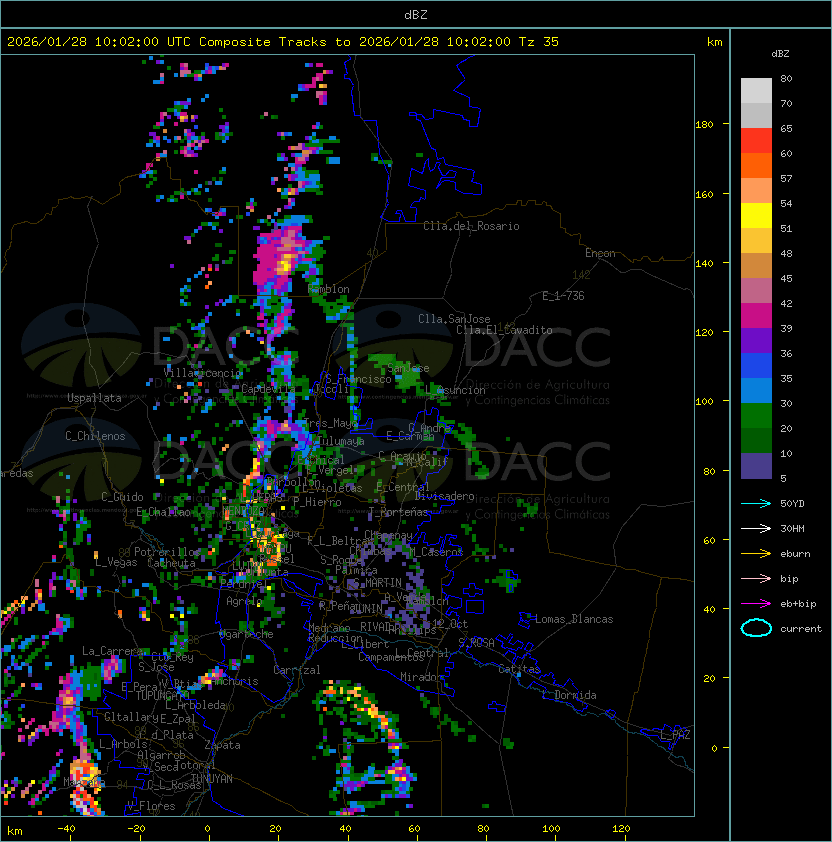Click the 'Villavicencio' map label
832x842 pixels.
point(203,373)
